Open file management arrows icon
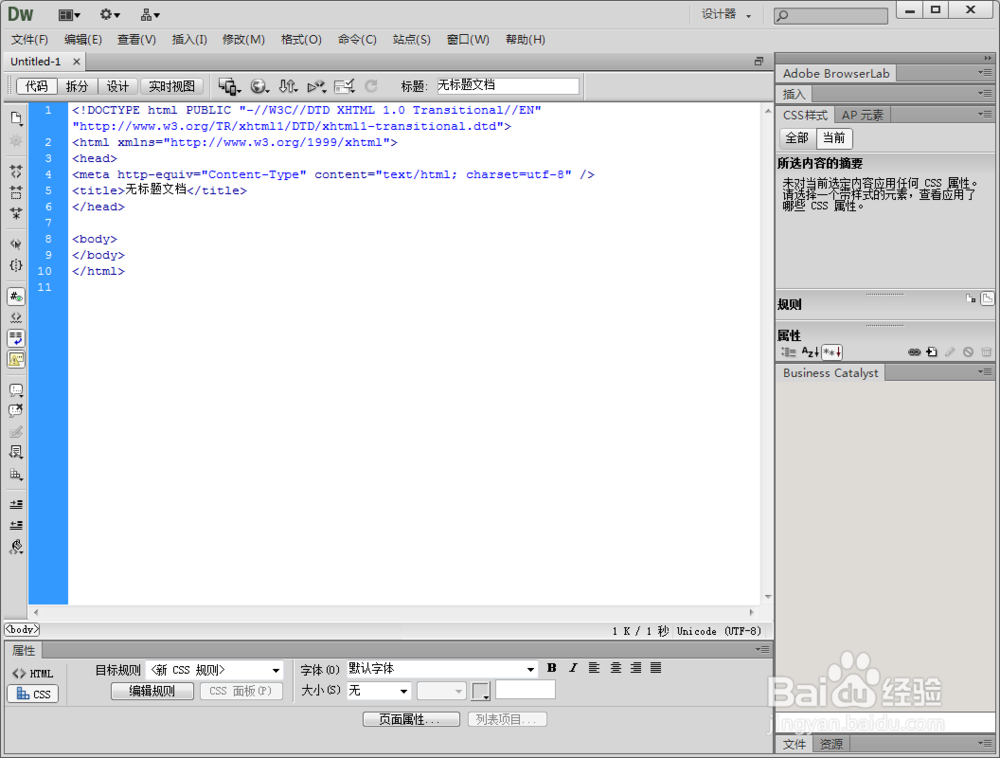The image size is (1000, 758). pos(288,86)
